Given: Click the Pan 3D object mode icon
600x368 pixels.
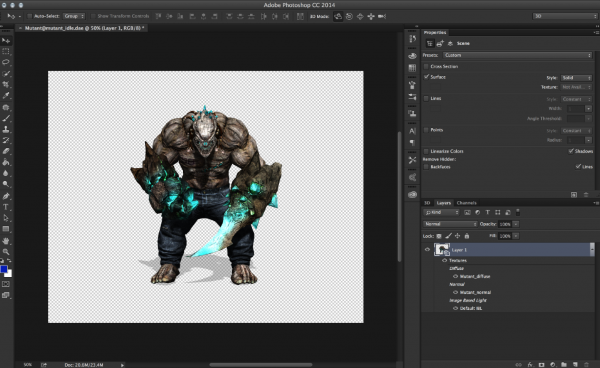Looking at the screenshot, I should coord(360,16).
